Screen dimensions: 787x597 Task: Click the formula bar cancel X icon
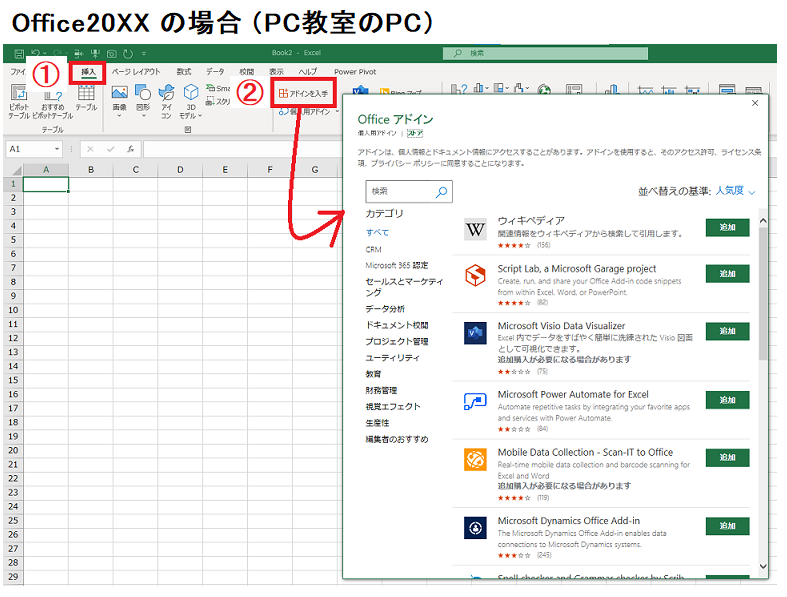[90, 149]
